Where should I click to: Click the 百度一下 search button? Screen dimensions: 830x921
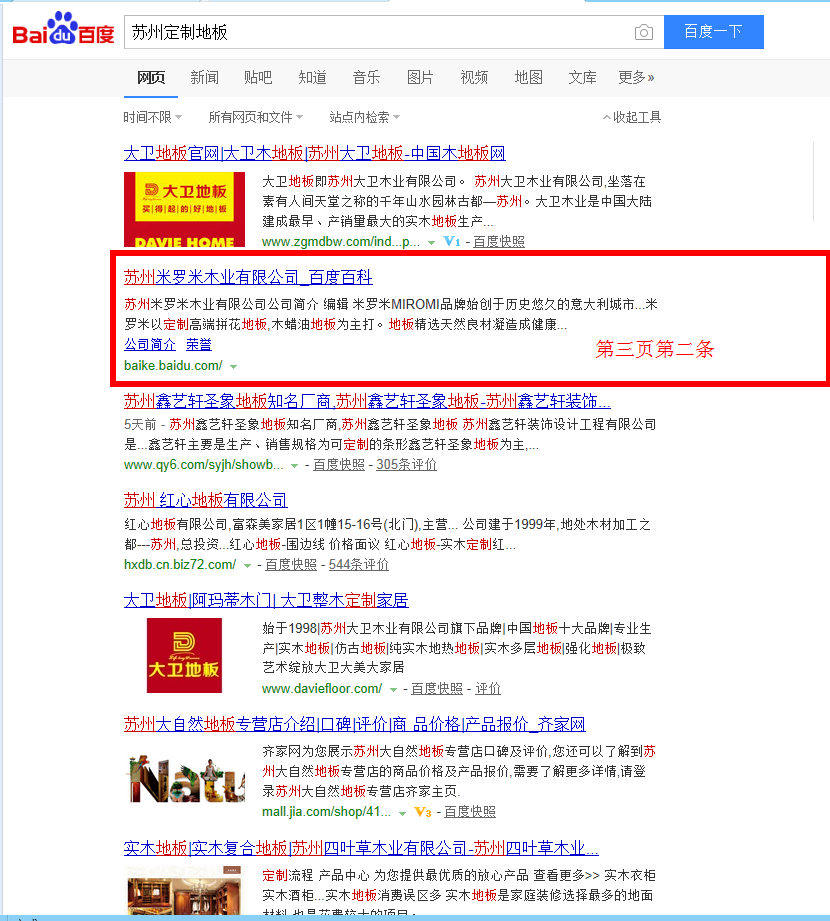[x=714, y=32]
